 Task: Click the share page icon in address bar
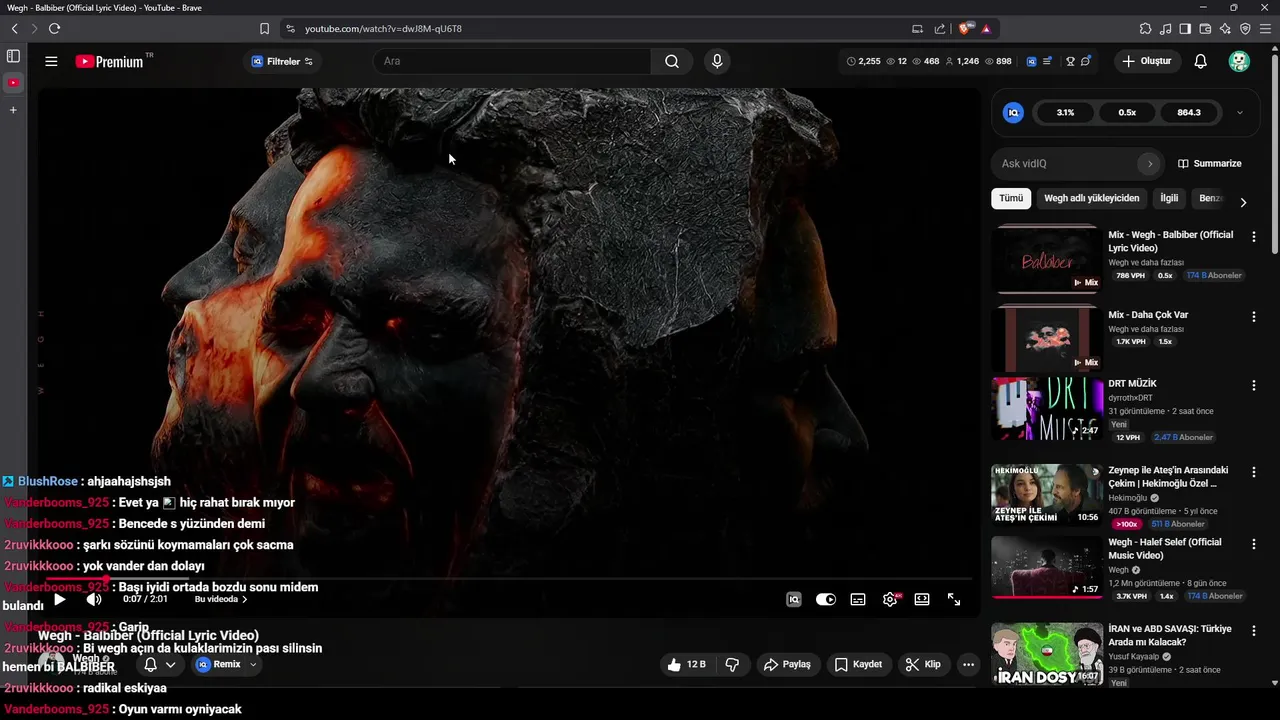tap(939, 28)
